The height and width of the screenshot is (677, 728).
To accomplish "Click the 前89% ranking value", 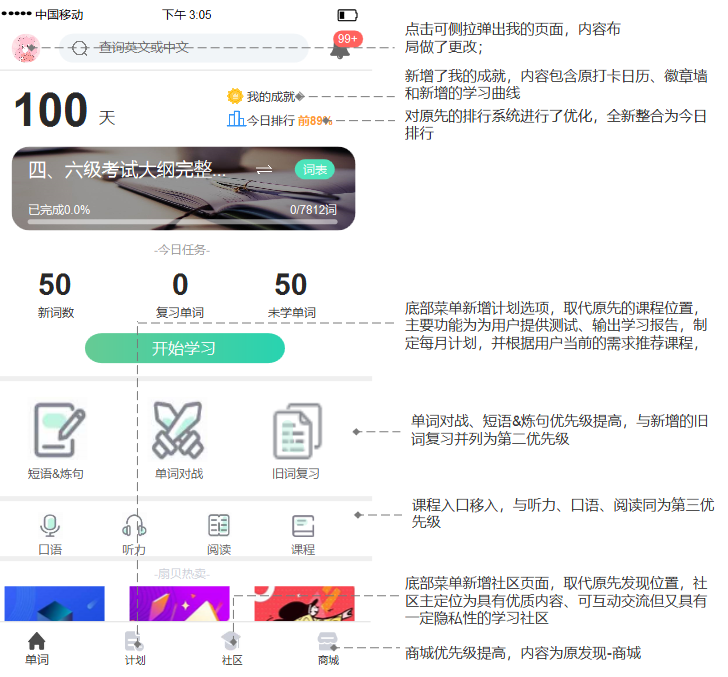I will click(x=314, y=121).
